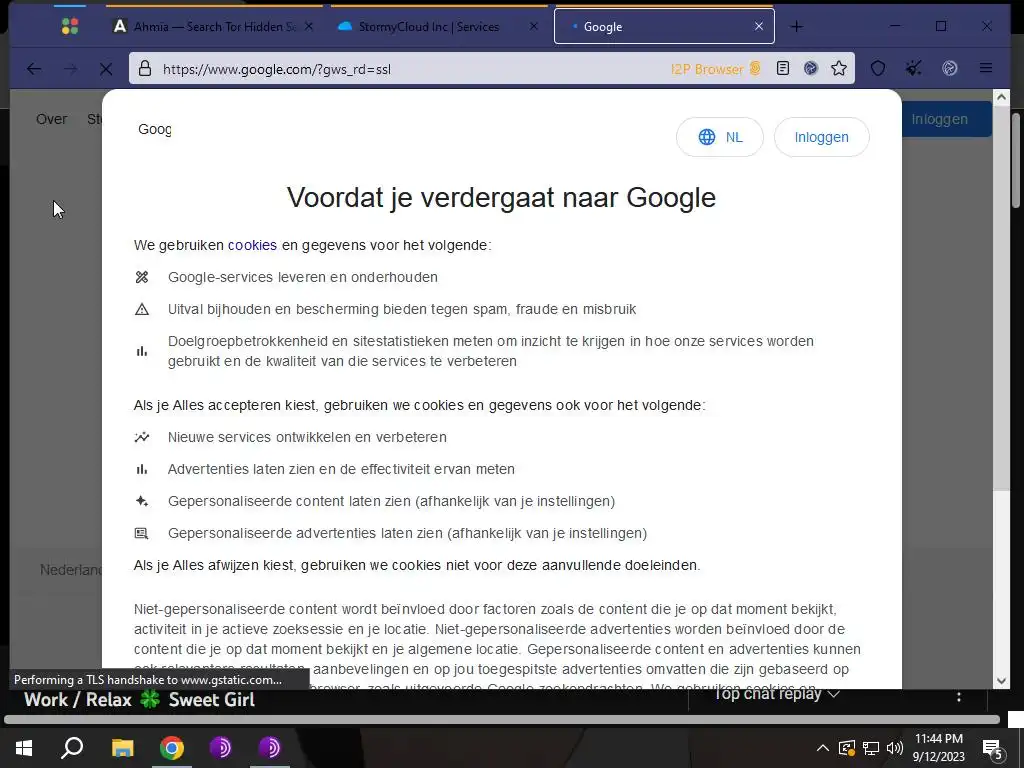
Task: Click the wrench icon beside Google-services leveren
Action: [142, 277]
